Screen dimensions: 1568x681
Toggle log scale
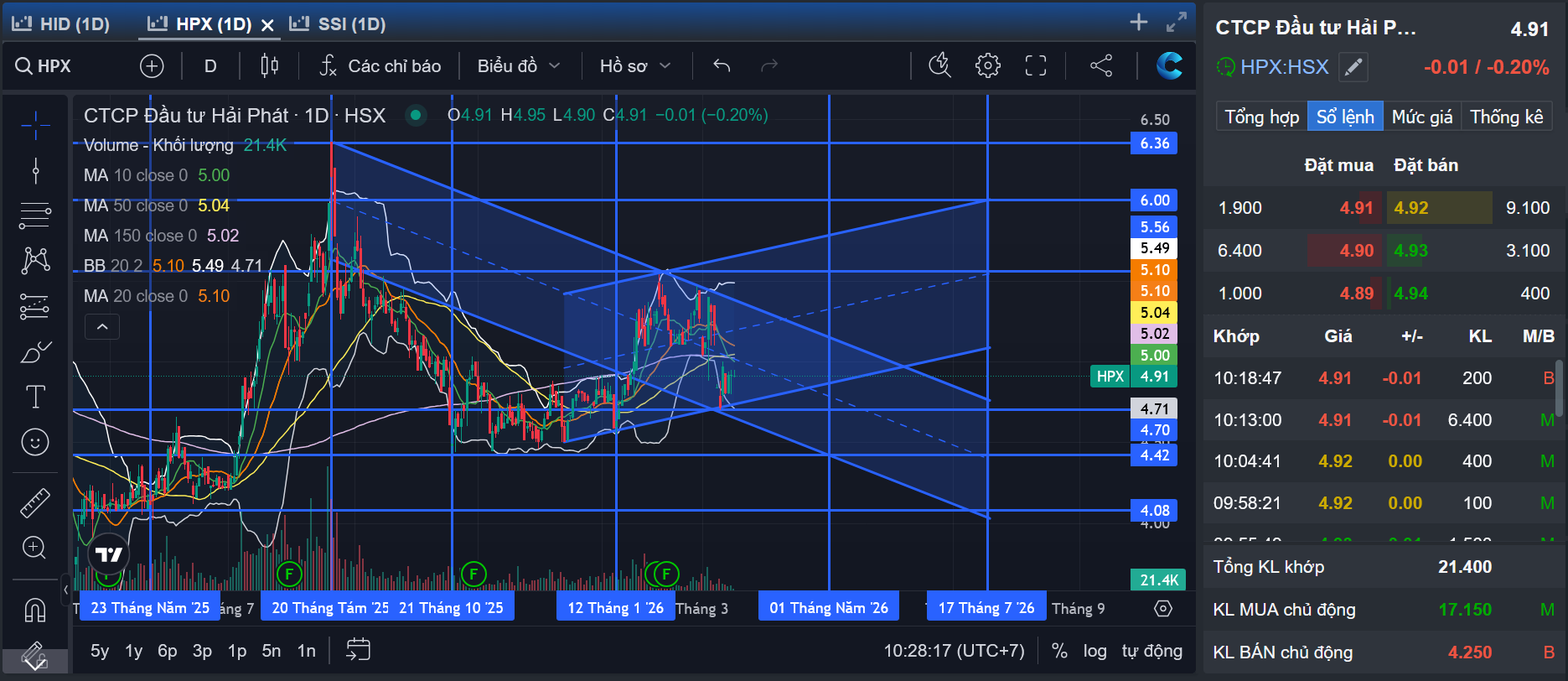[x=1094, y=651]
